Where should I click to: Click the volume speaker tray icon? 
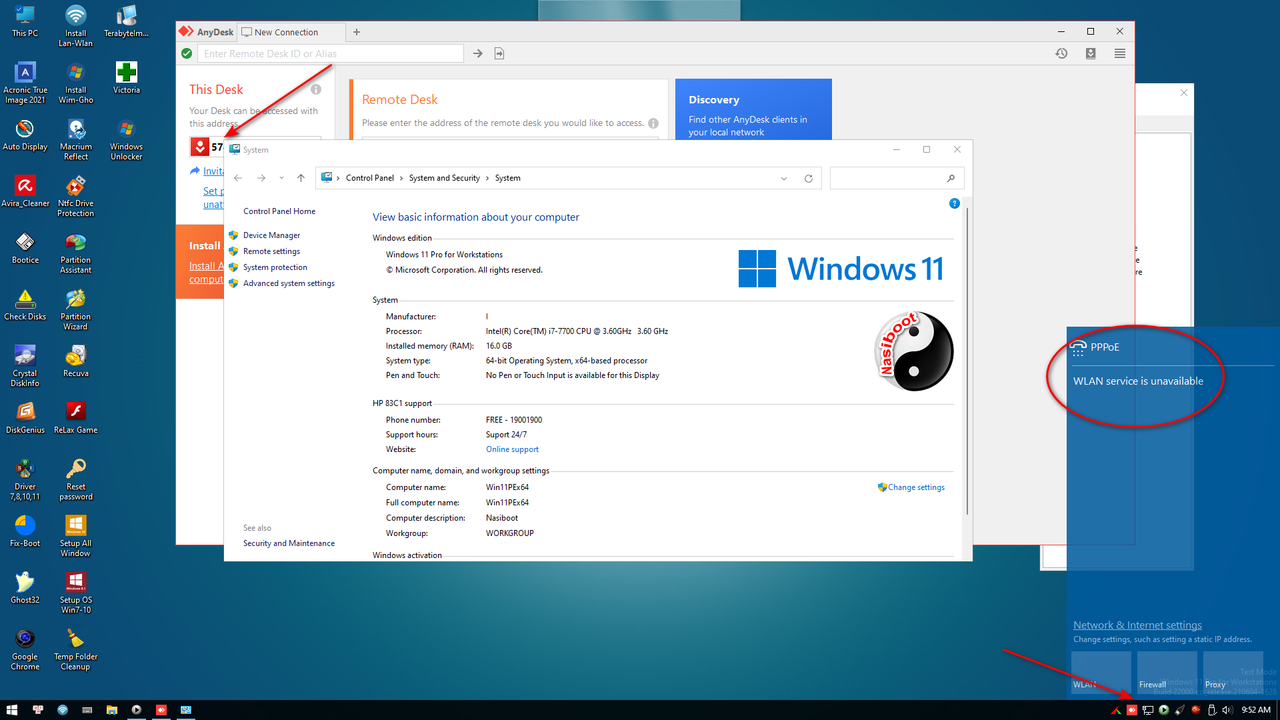click(x=1226, y=710)
